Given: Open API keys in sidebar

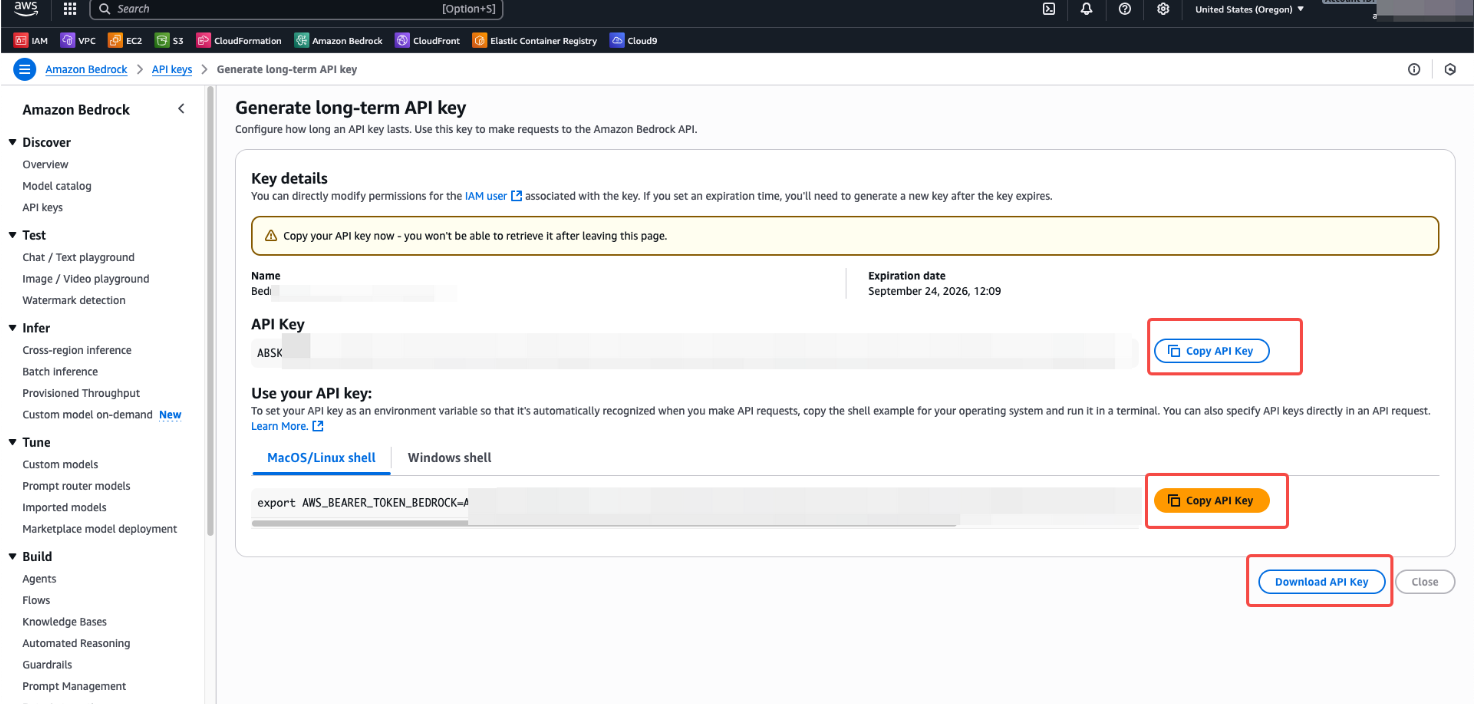Looking at the screenshot, I should [43, 207].
